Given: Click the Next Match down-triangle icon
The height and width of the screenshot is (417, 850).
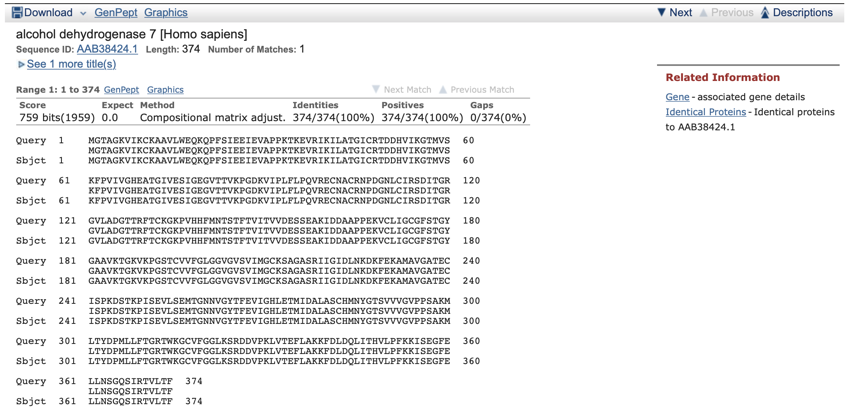Looking at the screenshot, I should click(376, 90).
